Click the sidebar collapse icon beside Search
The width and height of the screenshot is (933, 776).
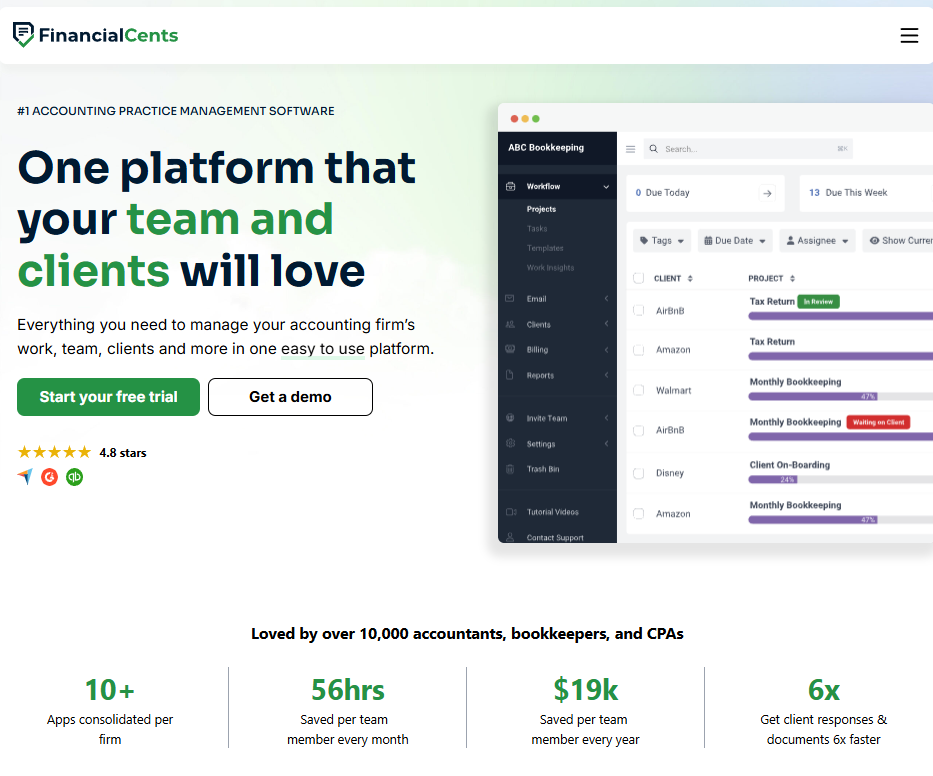click(x=630, y=149)
